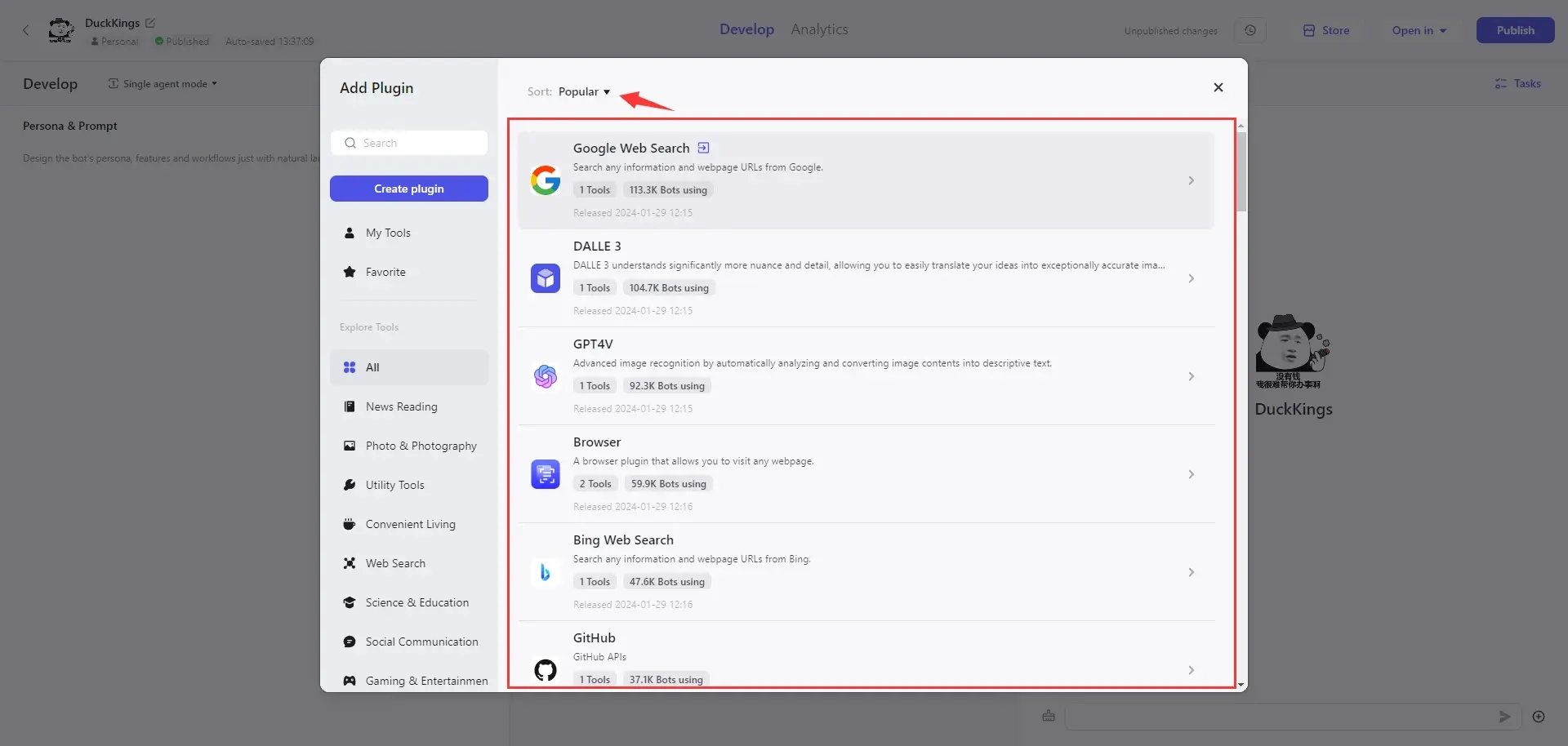Click the GitHub plugin title
Image resolution: width=1568 pixels, height=746 pixels.
[594, 637]
